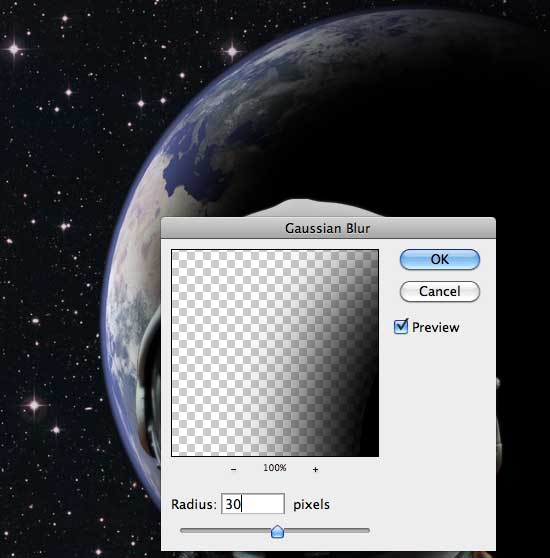Screen dimensions: 550x558
Task: Click the Preview checkbox label text
Action: [435, 327]
